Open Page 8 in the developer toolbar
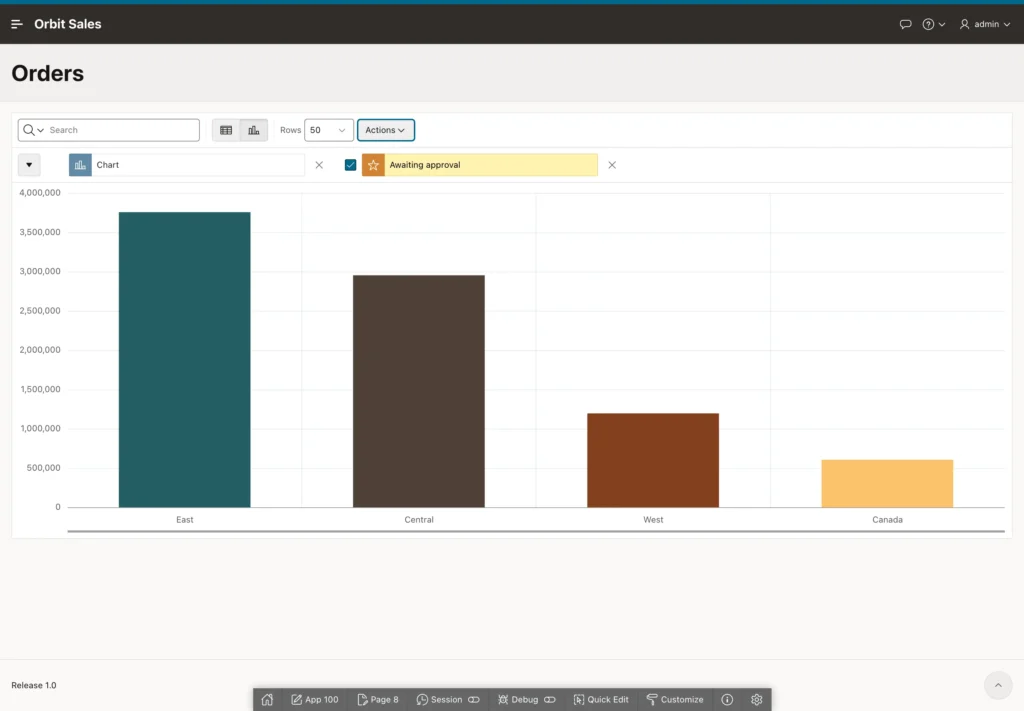1024x711 pixels. pyautogui.click(x=378, y=699)
